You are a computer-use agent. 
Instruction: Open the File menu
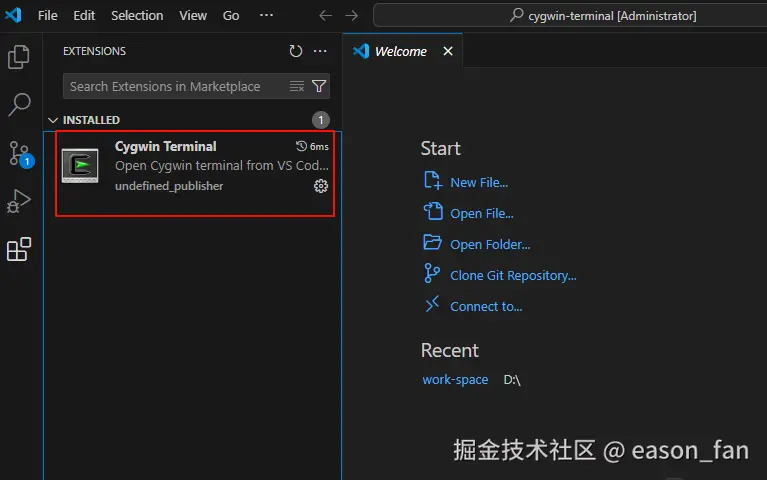pyautogui.click(x=47, y=16)
